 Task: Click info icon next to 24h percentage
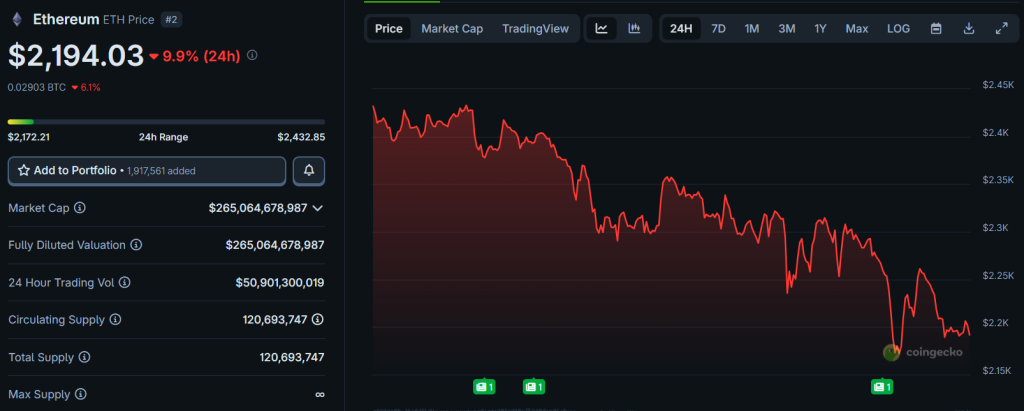252,55
